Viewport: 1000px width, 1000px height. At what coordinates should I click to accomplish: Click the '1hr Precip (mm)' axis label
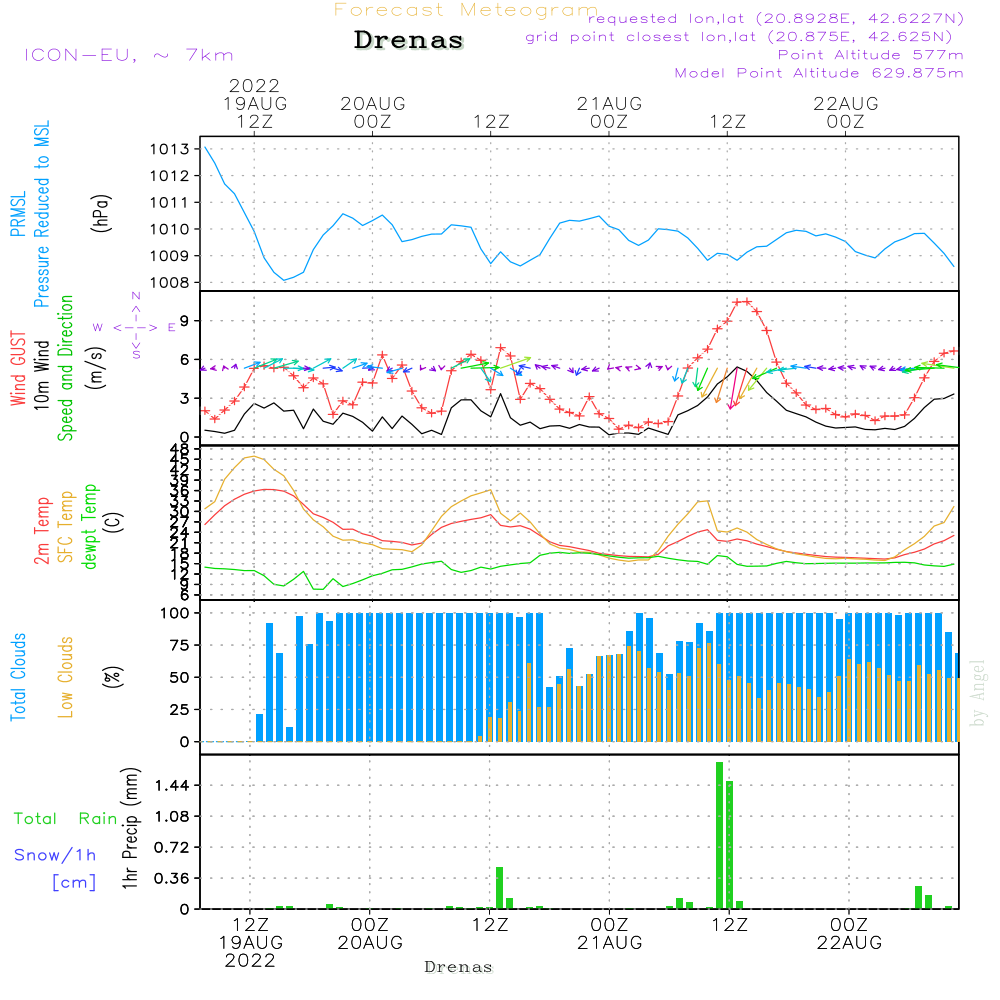pyautogui.click(x=130, y=828)
